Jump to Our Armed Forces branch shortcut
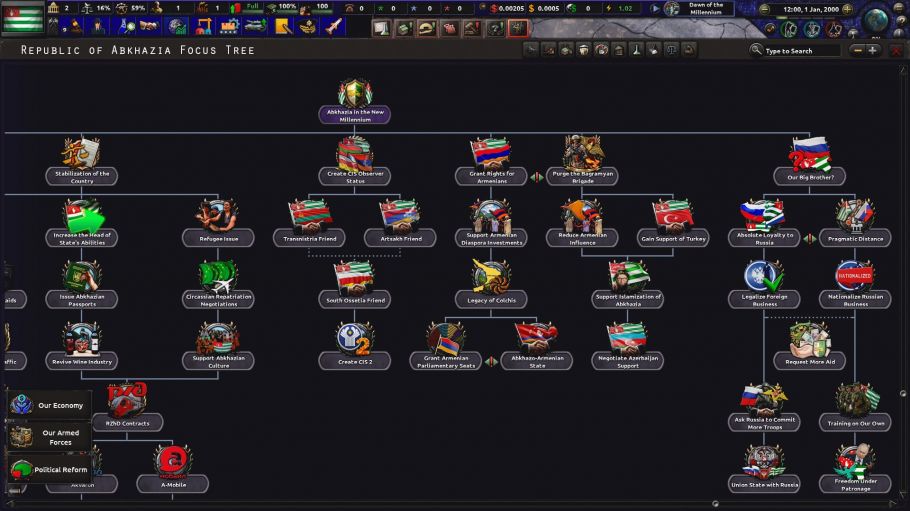 click(x=49, y=437)
